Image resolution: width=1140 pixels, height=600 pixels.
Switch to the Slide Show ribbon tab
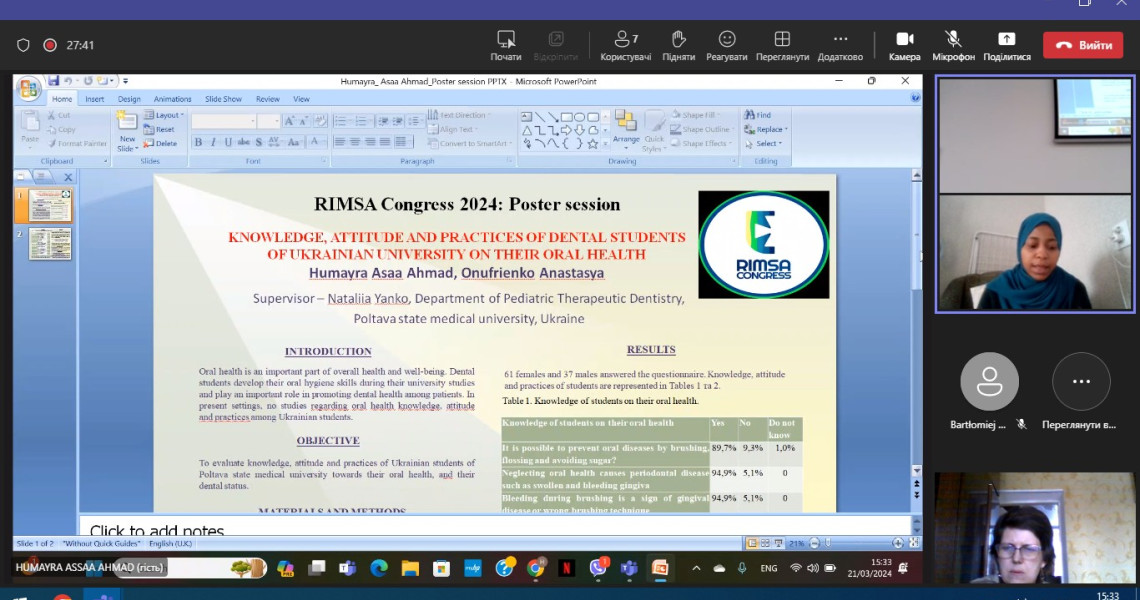click(x=223, y=99)
